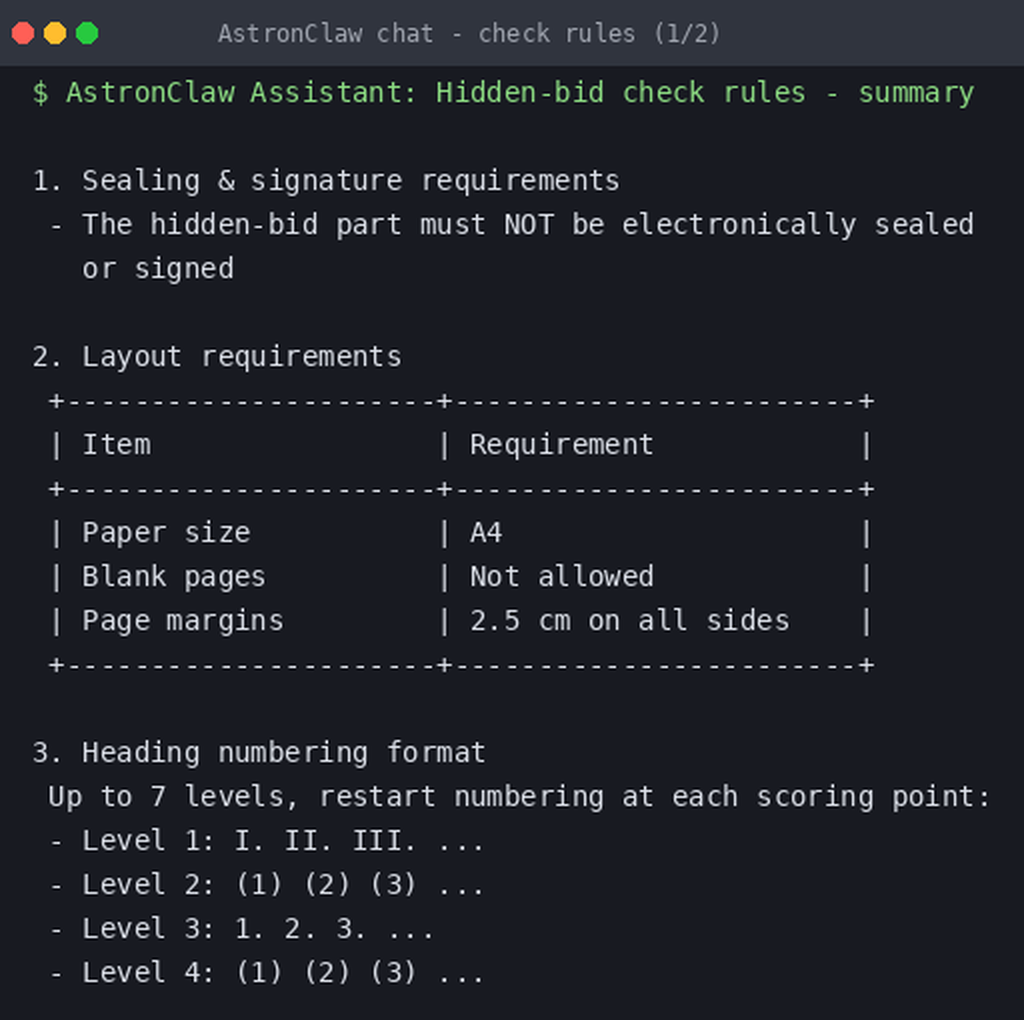Viewport: 1024px width, 1020px height.
Task: Click the word NOT in the sealing rule
Action: 528,225
